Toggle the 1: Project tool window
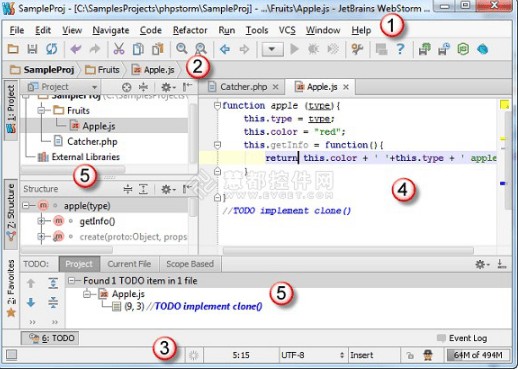 click(x=11, y=110)
